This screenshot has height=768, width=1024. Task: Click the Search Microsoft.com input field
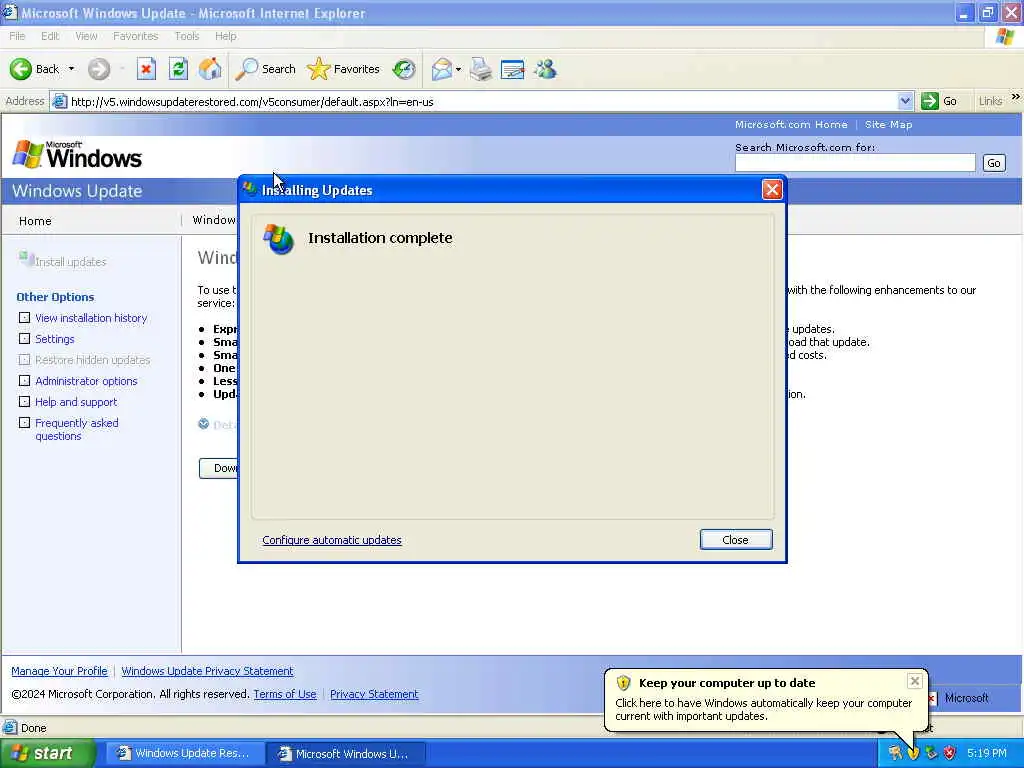click(x=855, y=163)
